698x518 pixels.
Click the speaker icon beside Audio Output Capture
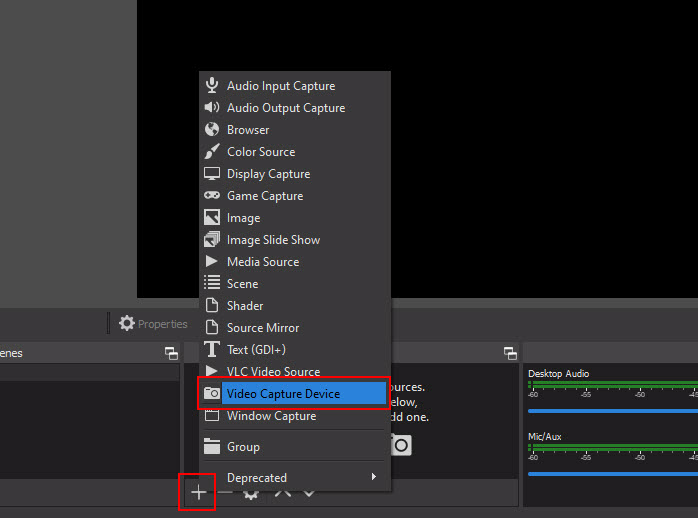point(212,107)
